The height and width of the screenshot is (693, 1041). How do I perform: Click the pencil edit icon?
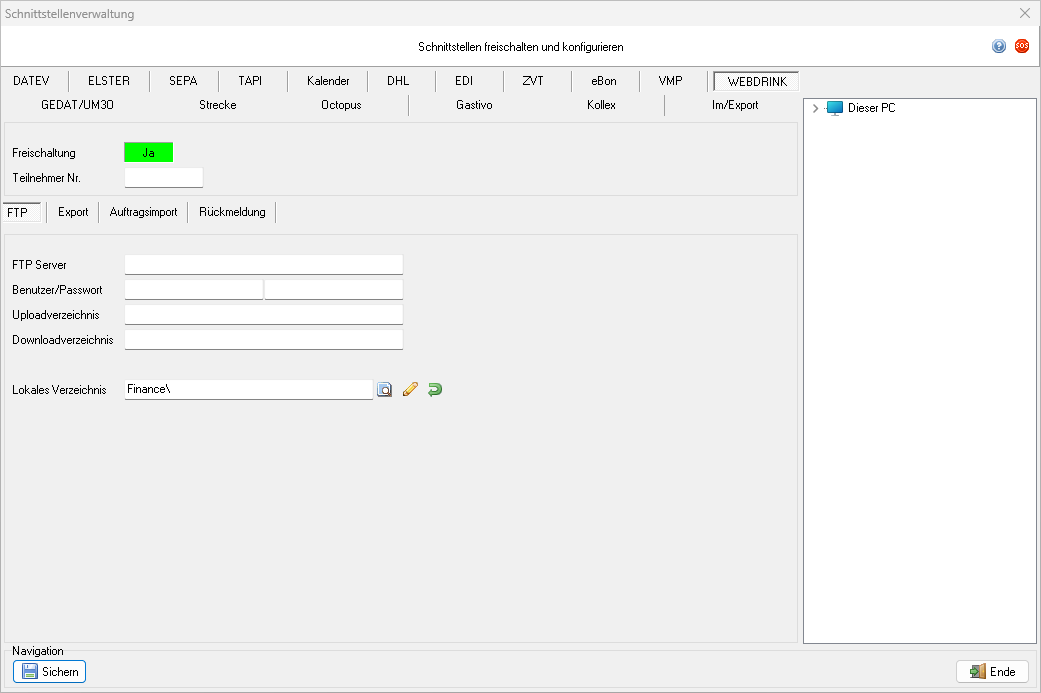point(409,390)
